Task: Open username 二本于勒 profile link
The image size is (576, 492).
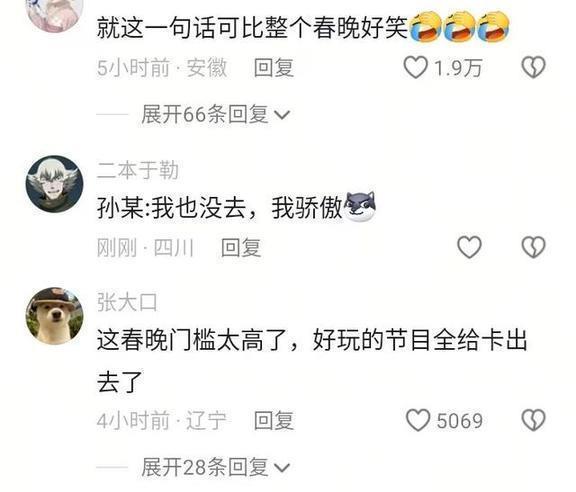Action: [138, 170]
